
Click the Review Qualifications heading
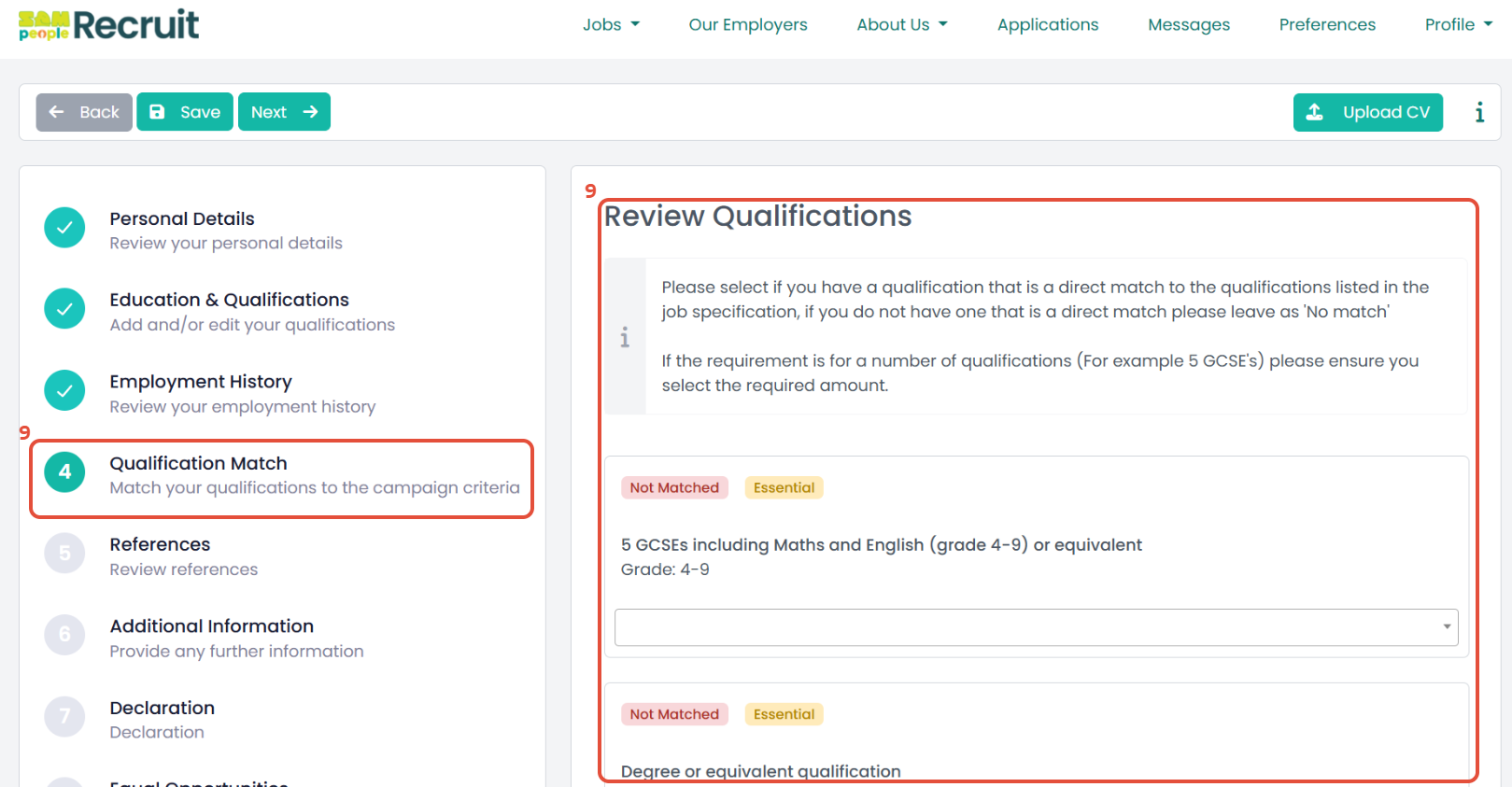click(758, 217)
